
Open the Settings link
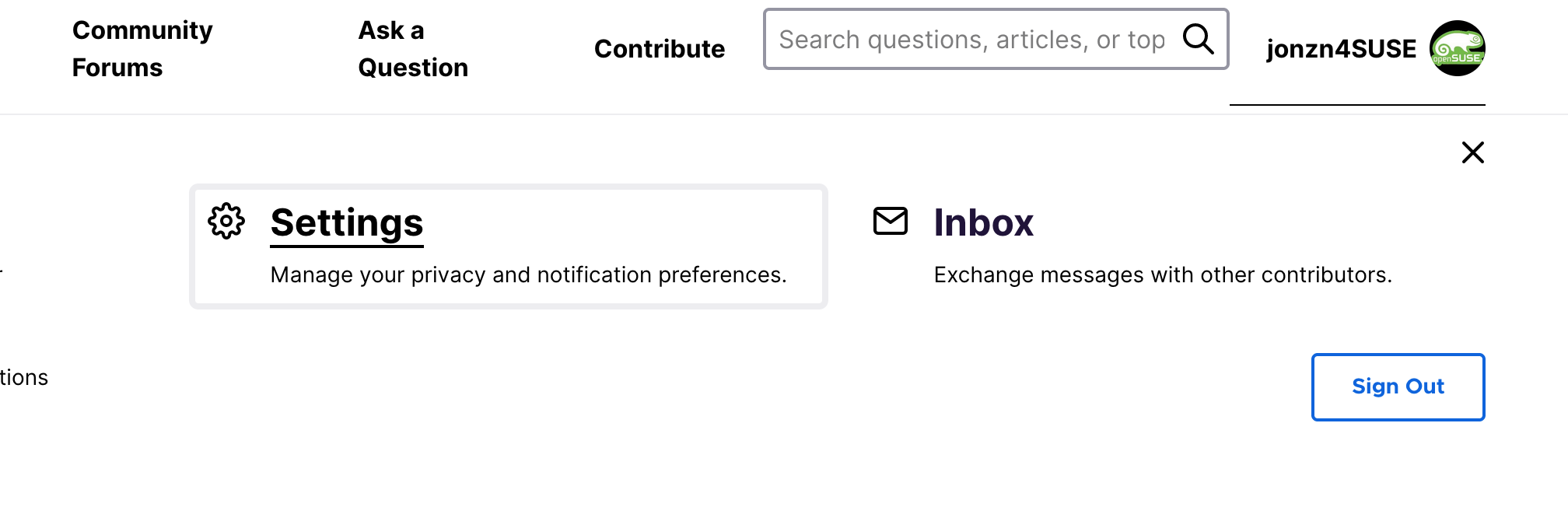coord(347,223)
